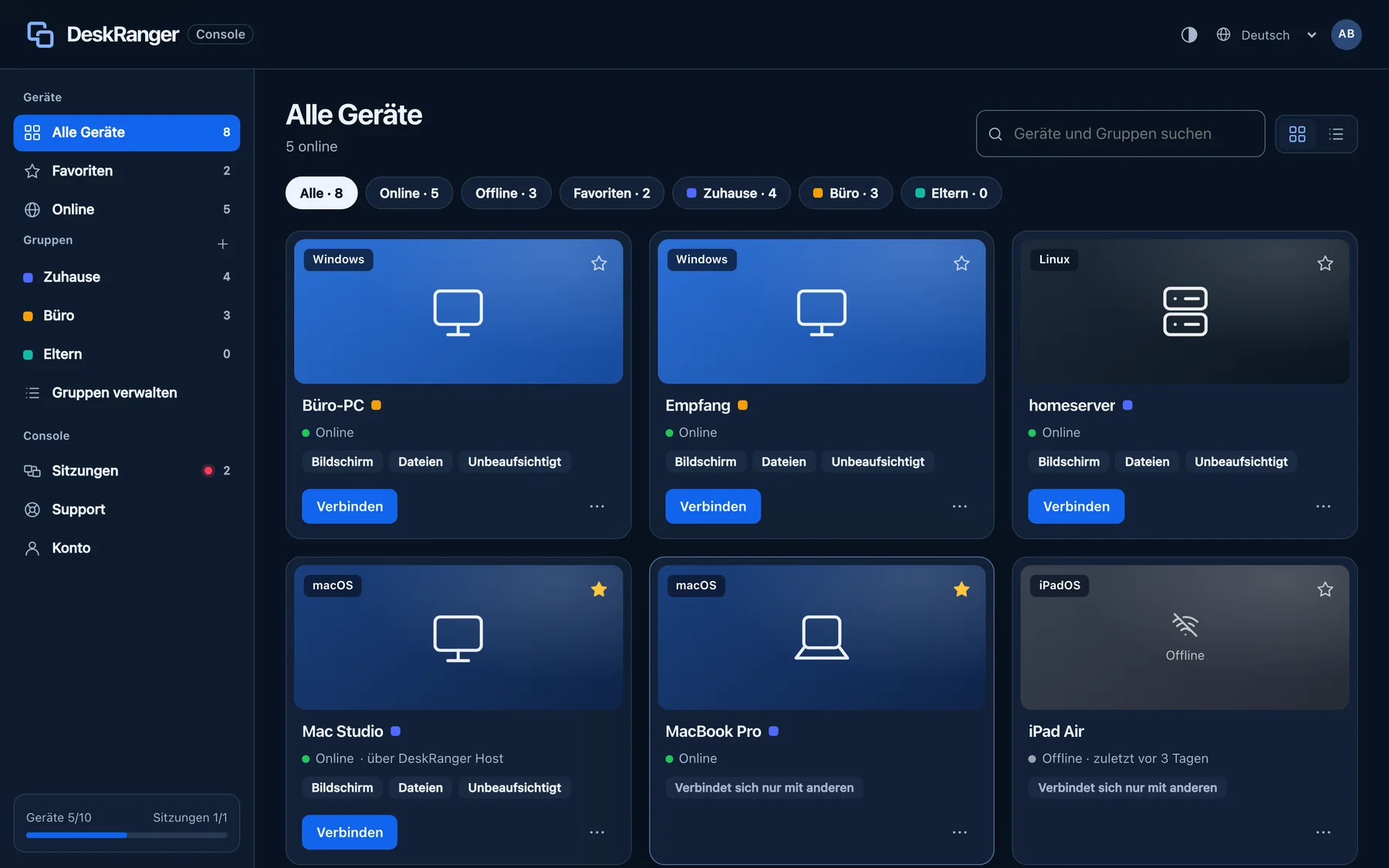
Task: Favorite the Büro-PC device star
Action: click(599, 264)
